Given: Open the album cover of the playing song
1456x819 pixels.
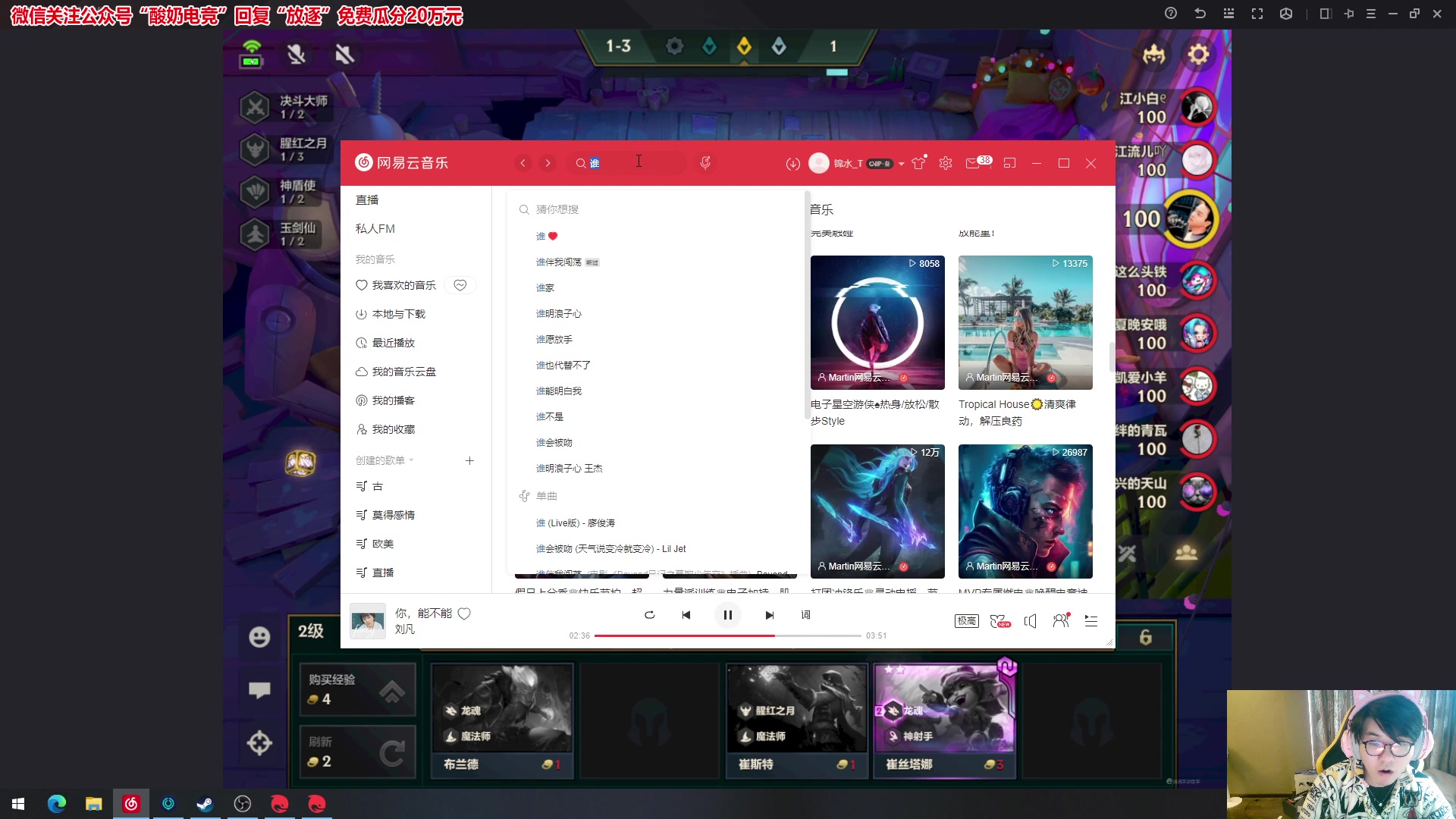Looking at the screenshot, I should [x=368, y=621].
